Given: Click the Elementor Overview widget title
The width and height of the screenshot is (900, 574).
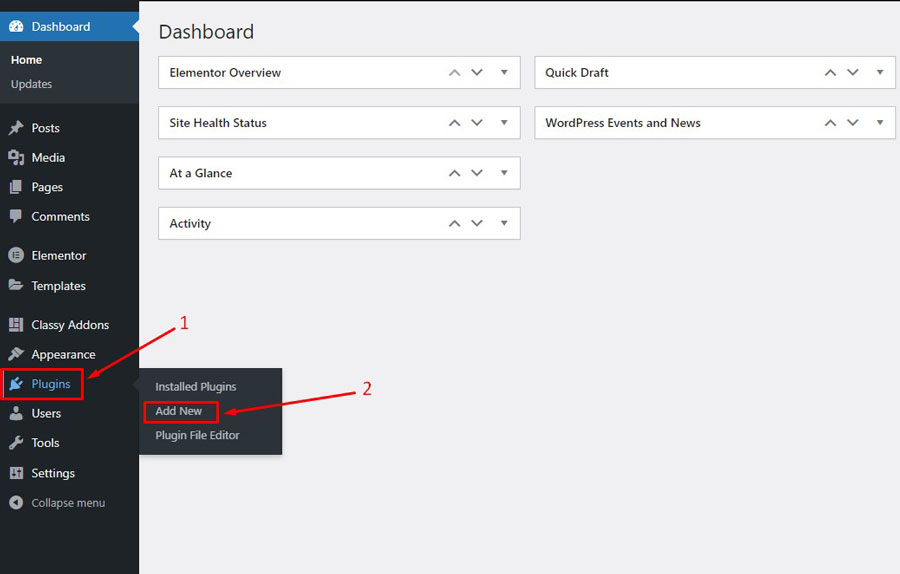Looking at the screenshot, I should pyautogui.click(x=225, y=73).
